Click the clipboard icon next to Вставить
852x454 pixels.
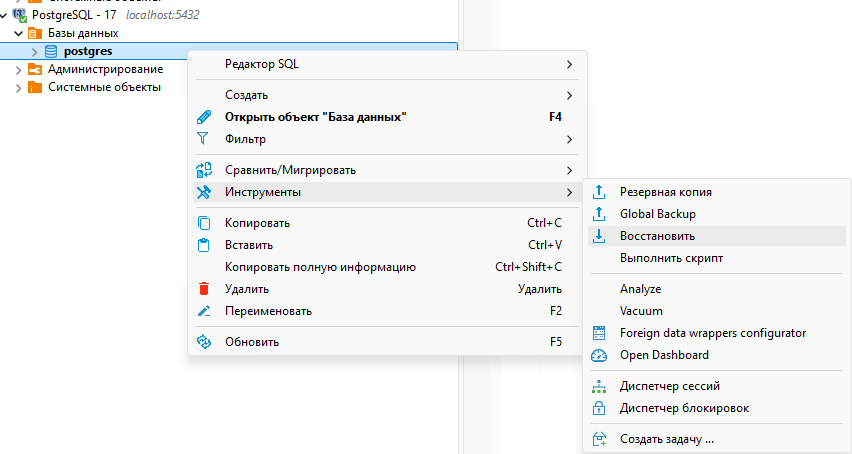204,245
